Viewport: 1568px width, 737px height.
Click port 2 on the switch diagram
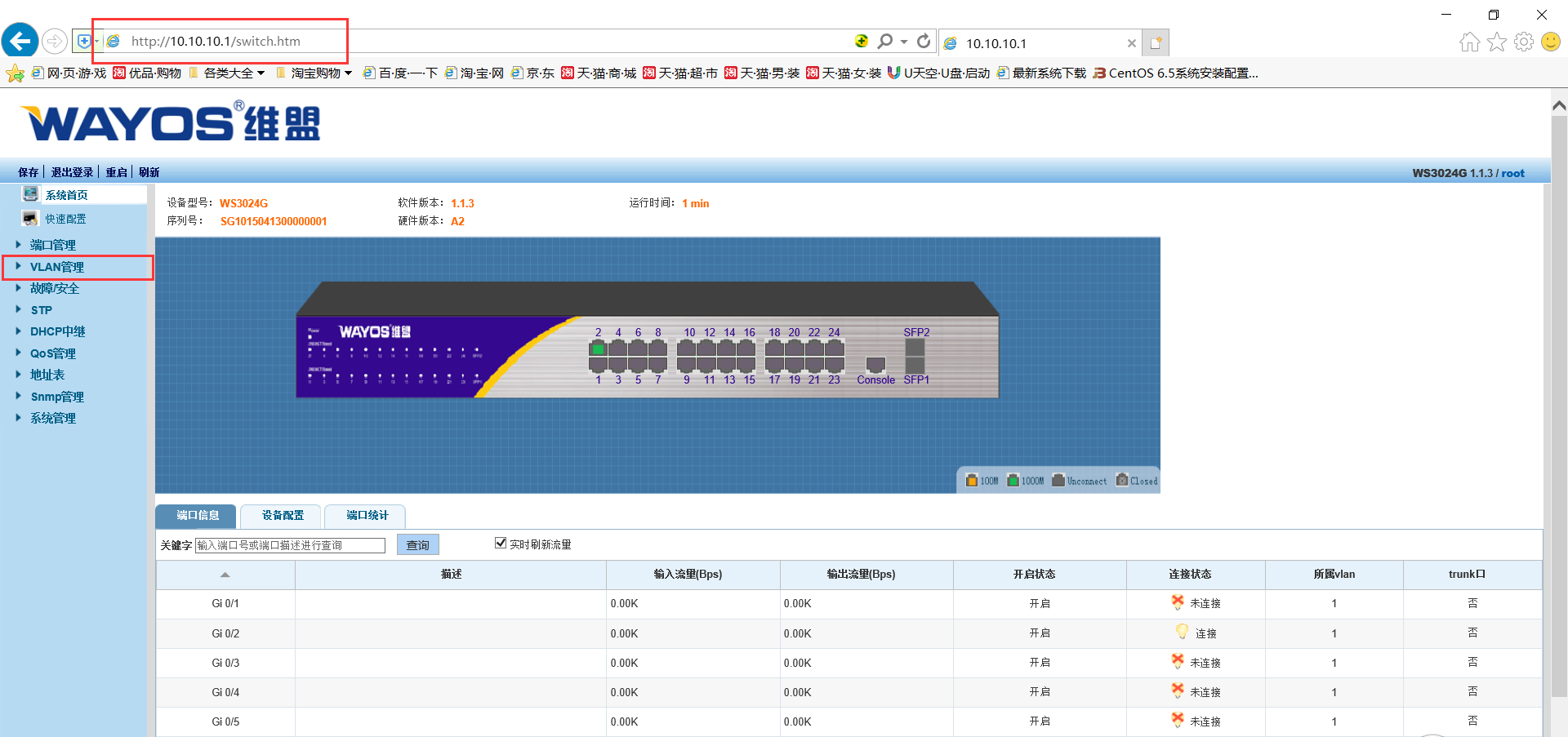tap(598, 349)
